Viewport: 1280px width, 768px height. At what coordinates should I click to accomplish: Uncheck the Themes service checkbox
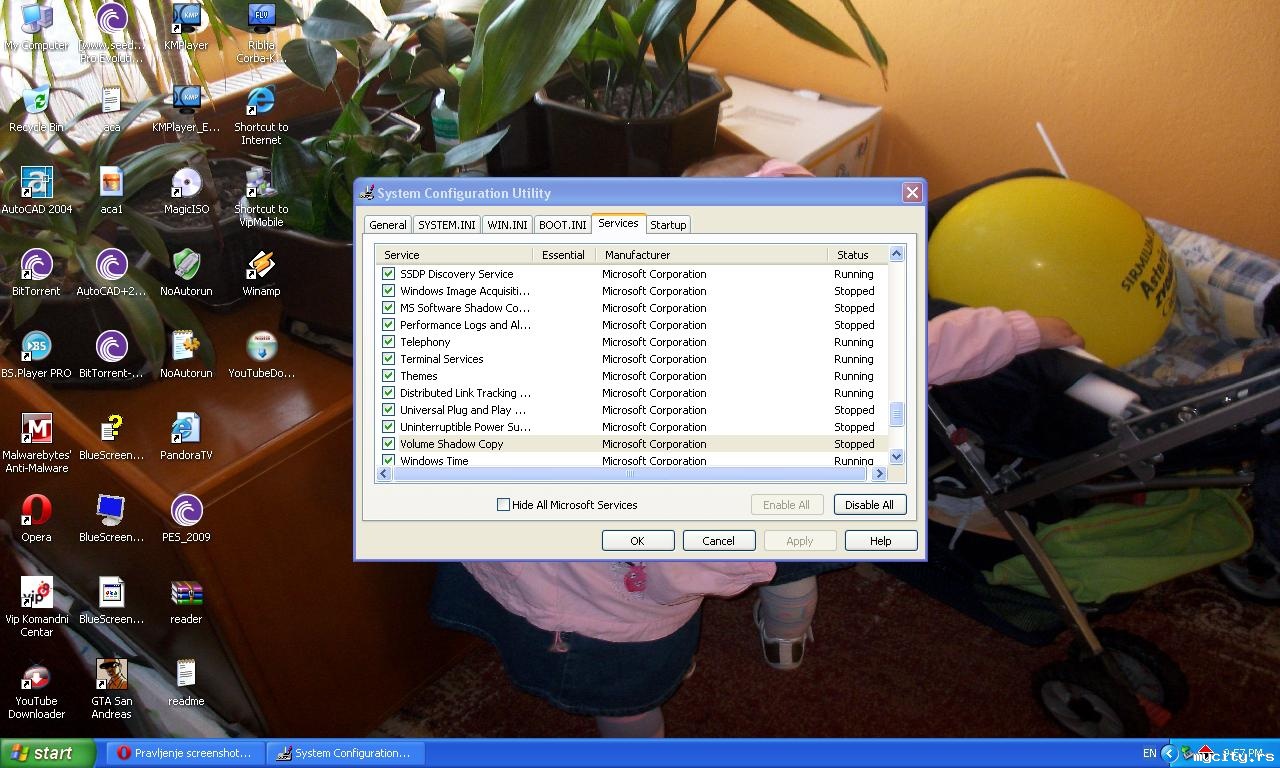coord(389,376)
